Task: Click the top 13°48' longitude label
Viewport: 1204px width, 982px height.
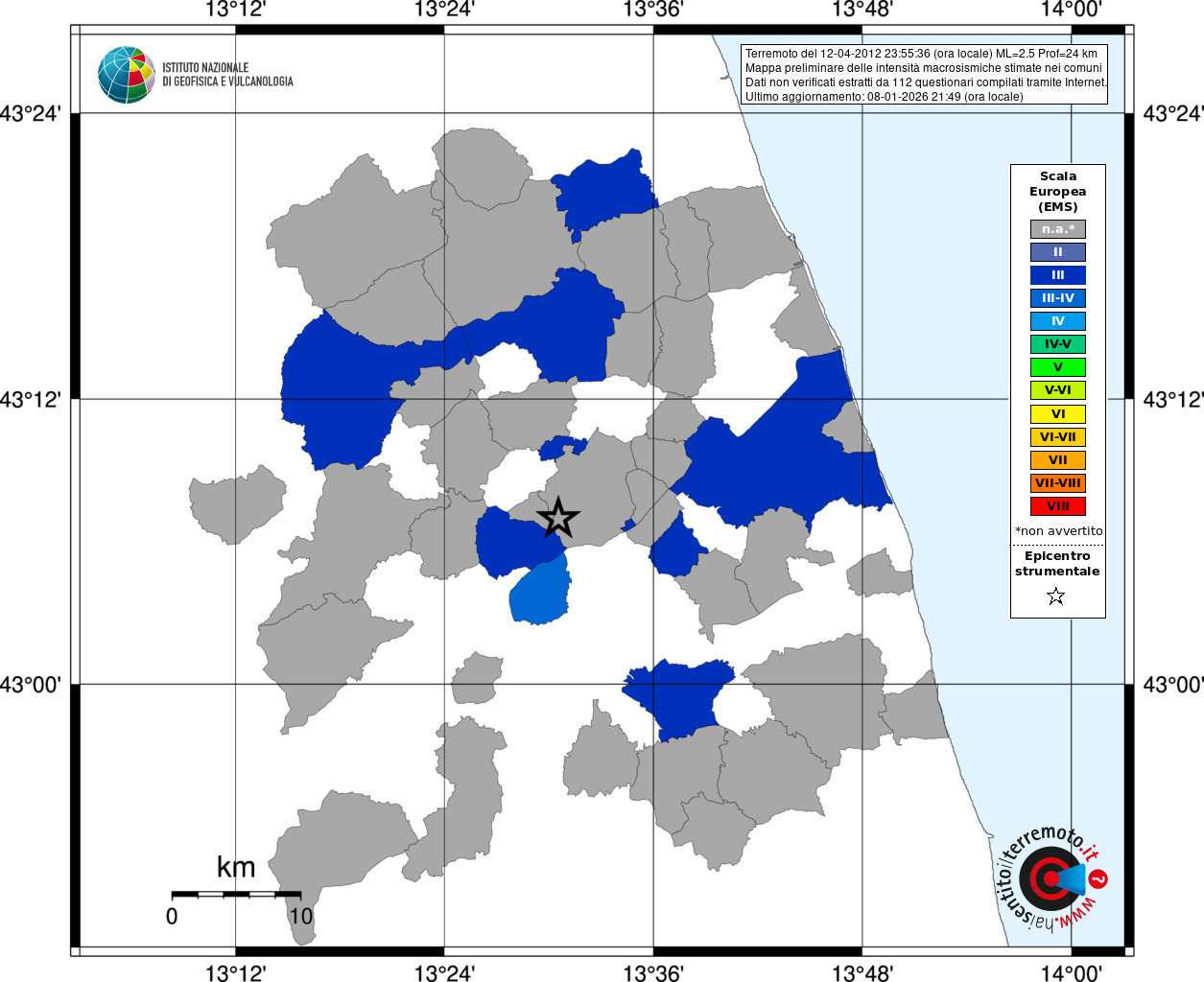Action: tap(862, 11)
